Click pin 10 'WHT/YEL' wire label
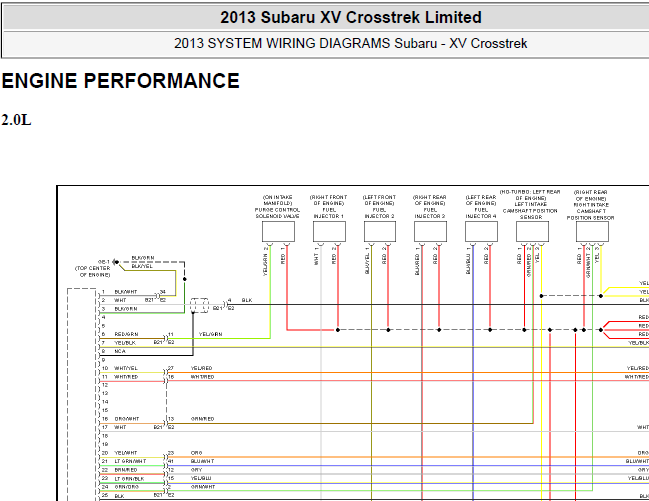The image size is (649, 501). point(126,368)
